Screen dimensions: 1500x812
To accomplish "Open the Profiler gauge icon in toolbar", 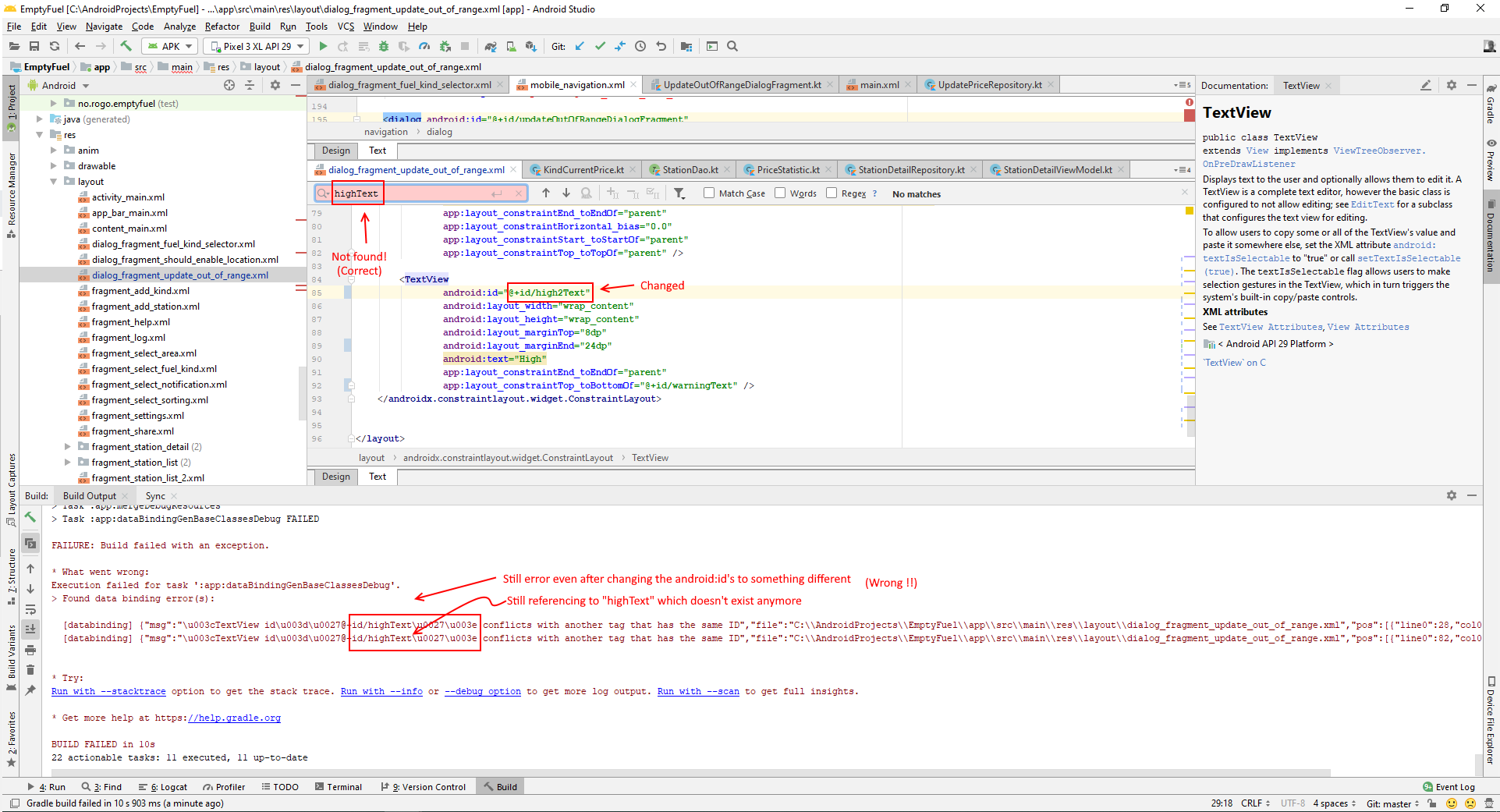I will pyautogui.click(x=424, y=47).
